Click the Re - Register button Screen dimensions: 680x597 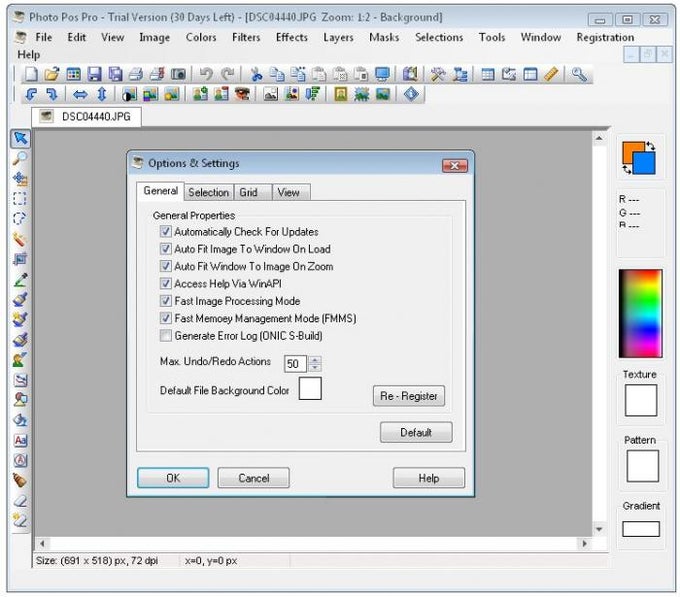point(409,396)
